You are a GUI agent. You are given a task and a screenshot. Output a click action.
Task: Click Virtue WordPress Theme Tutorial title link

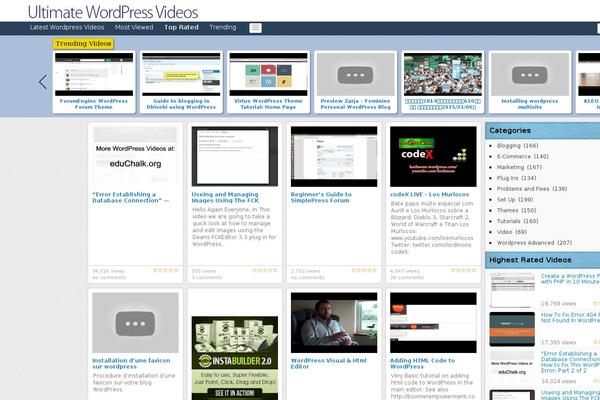click(268, 104)
